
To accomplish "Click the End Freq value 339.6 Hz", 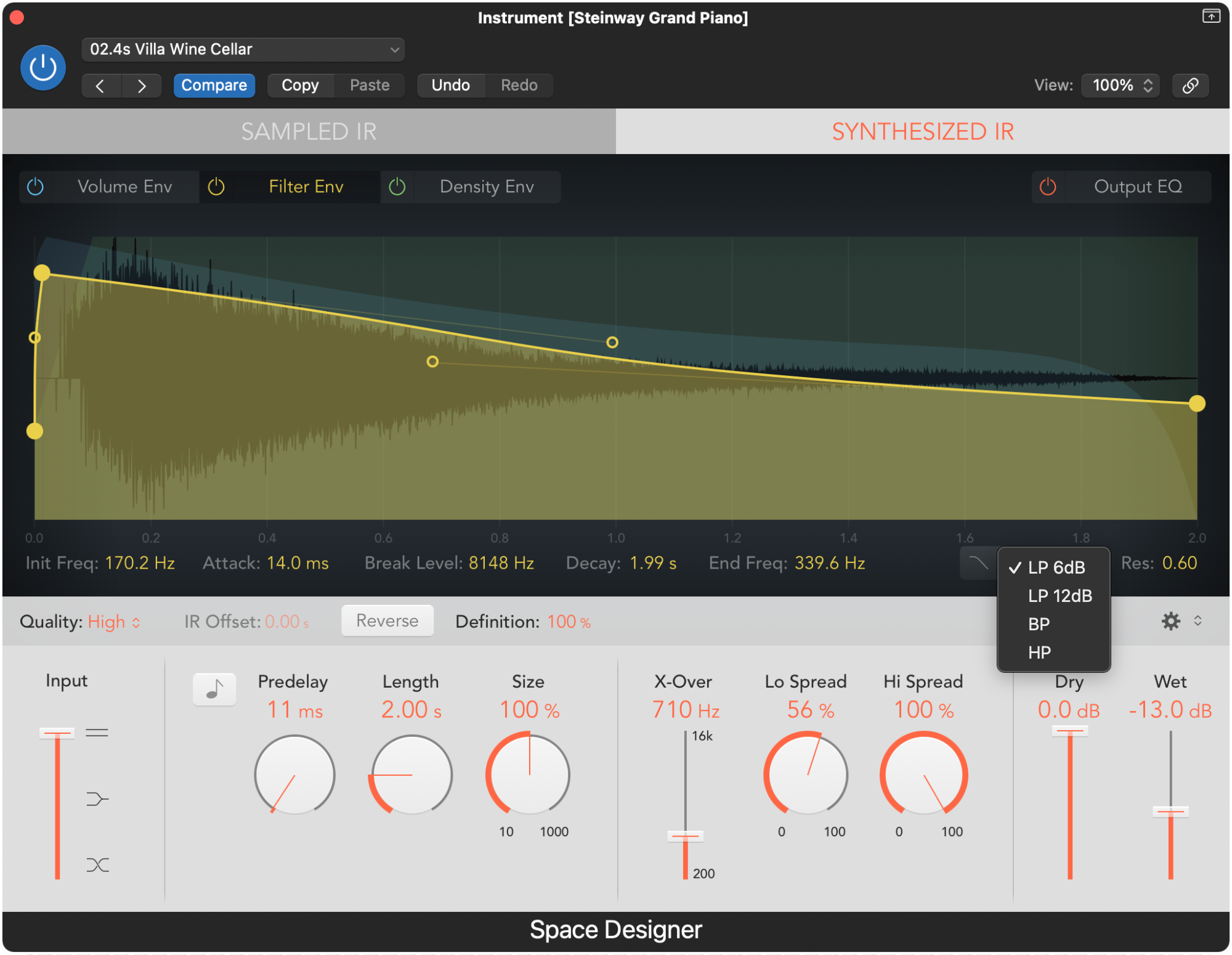I will click(x=830, y=563).
